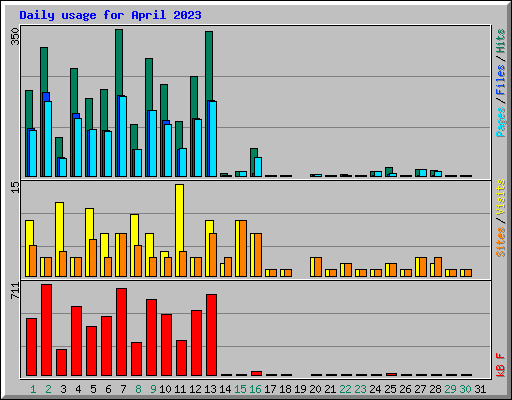Click the "Daily usage for April 2023" title
Image resolution: width=512 pixels, height=400 pixels.
[x=110, y=15]
